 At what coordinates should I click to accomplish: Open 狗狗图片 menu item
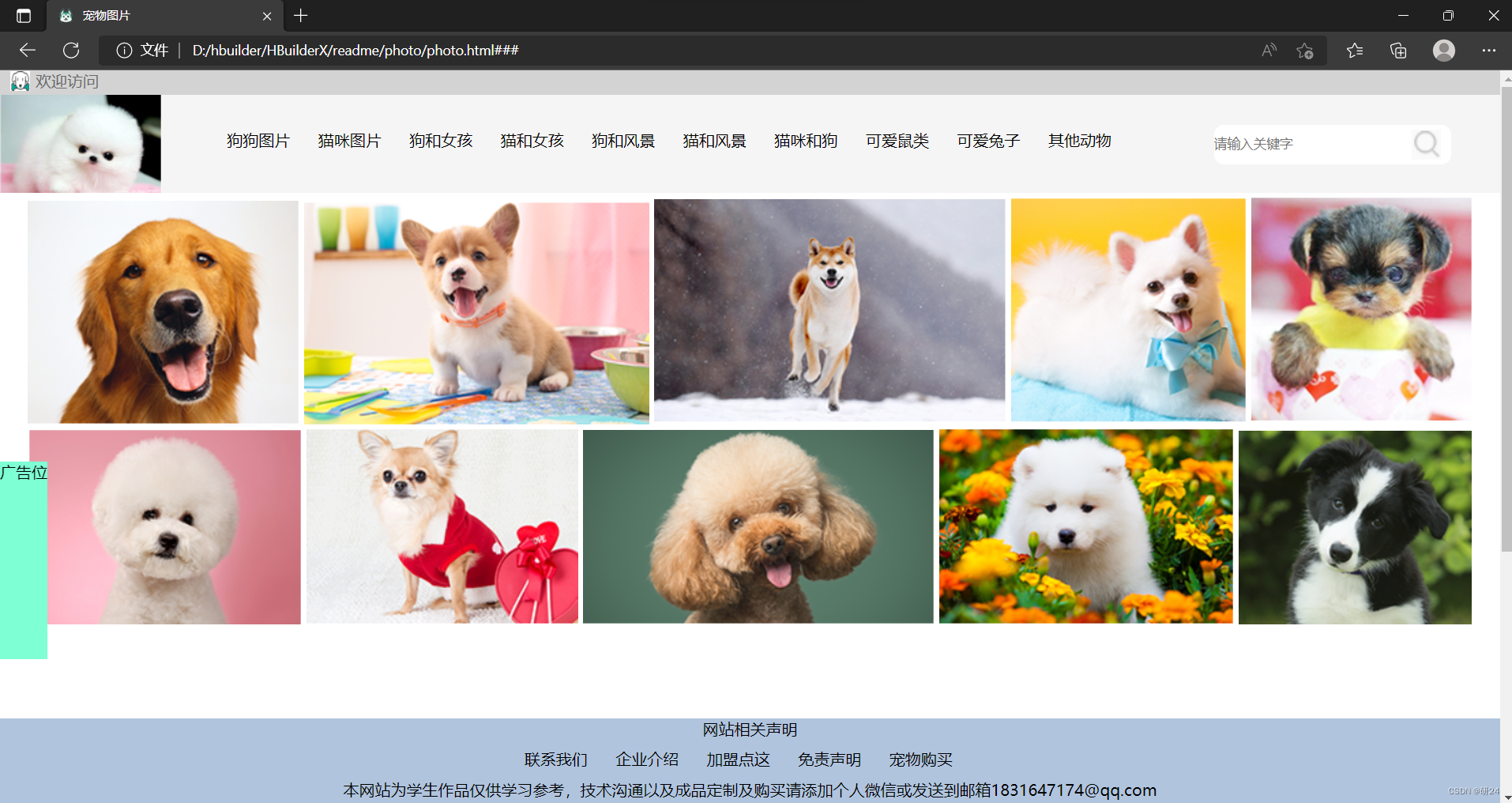pyautogui.click(x=258, y=141)
